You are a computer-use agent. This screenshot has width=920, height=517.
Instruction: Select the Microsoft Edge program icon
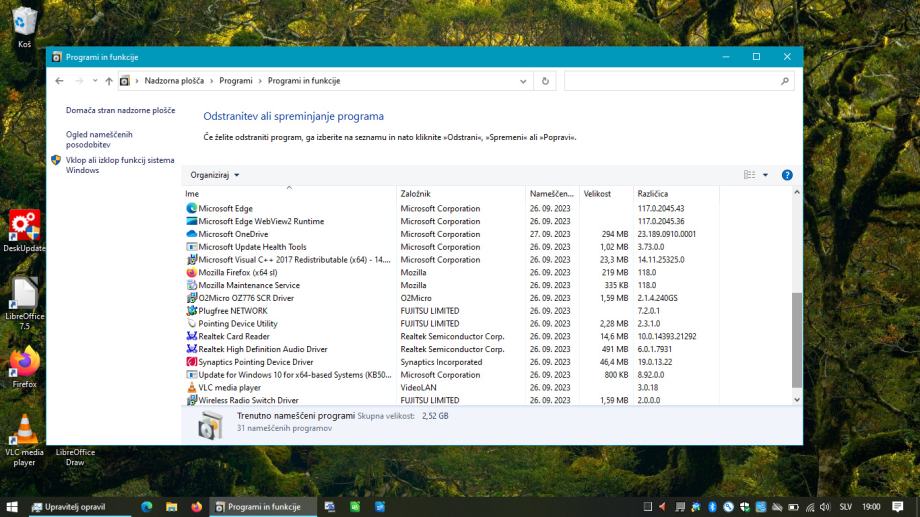(191, 208)
